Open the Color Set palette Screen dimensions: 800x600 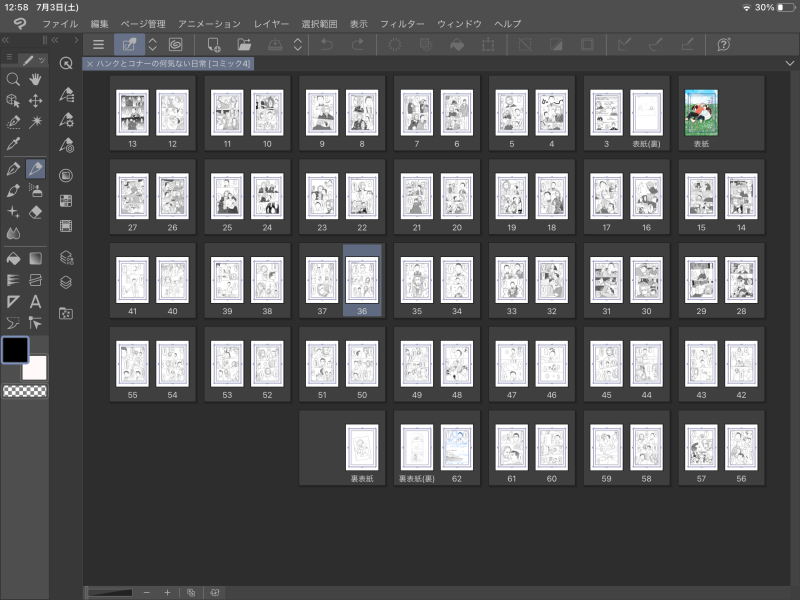tap(66, 201)
